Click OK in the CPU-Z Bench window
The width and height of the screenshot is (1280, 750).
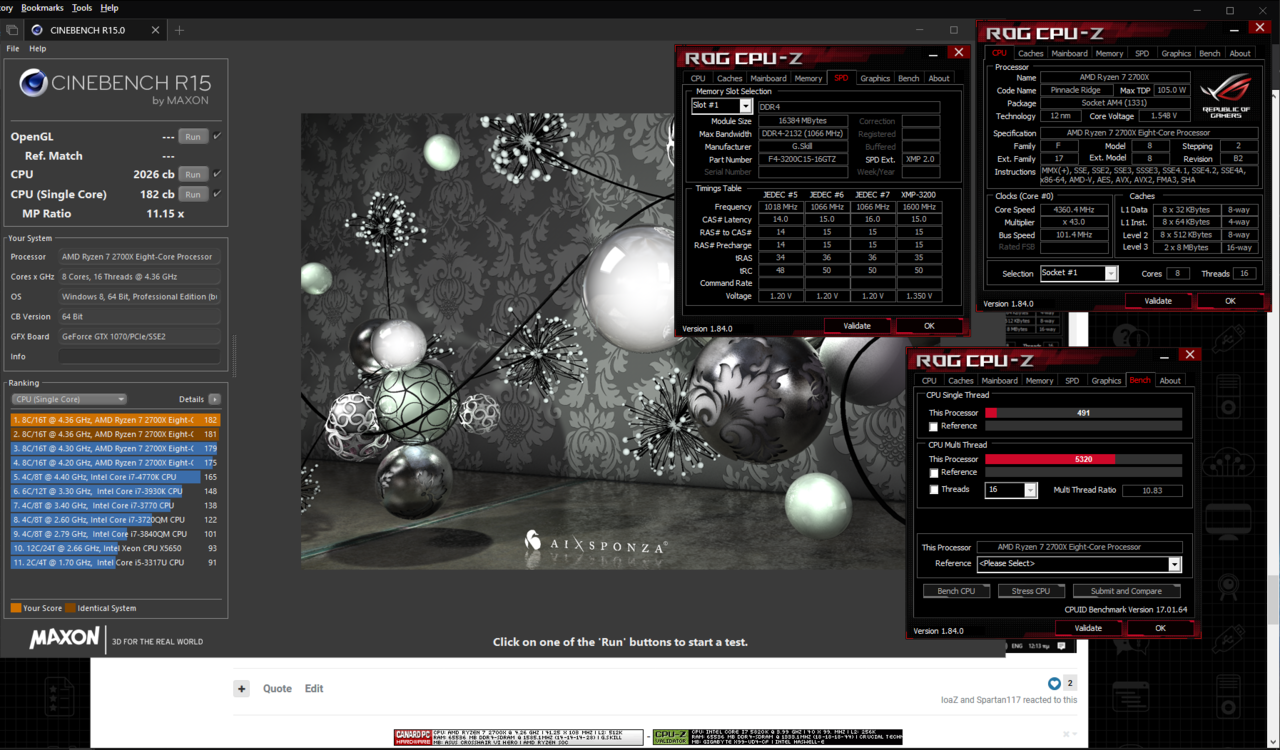(x=1160, y=628)
